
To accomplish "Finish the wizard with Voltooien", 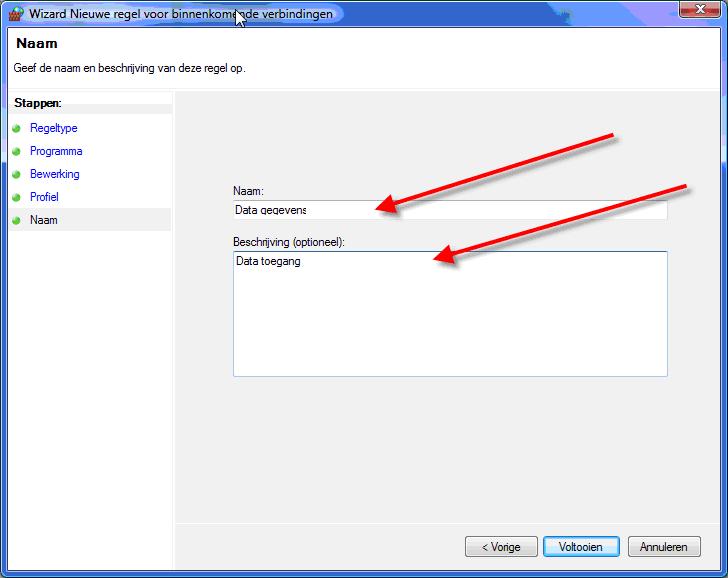I will (581, 547).
